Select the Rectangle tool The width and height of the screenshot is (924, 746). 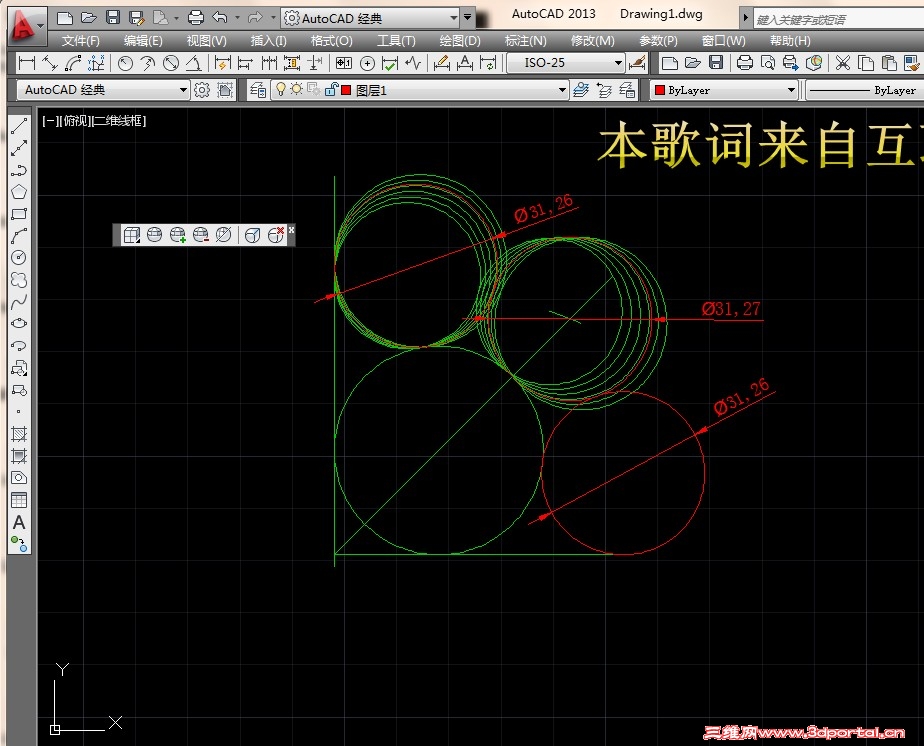(x=19, y=214)
